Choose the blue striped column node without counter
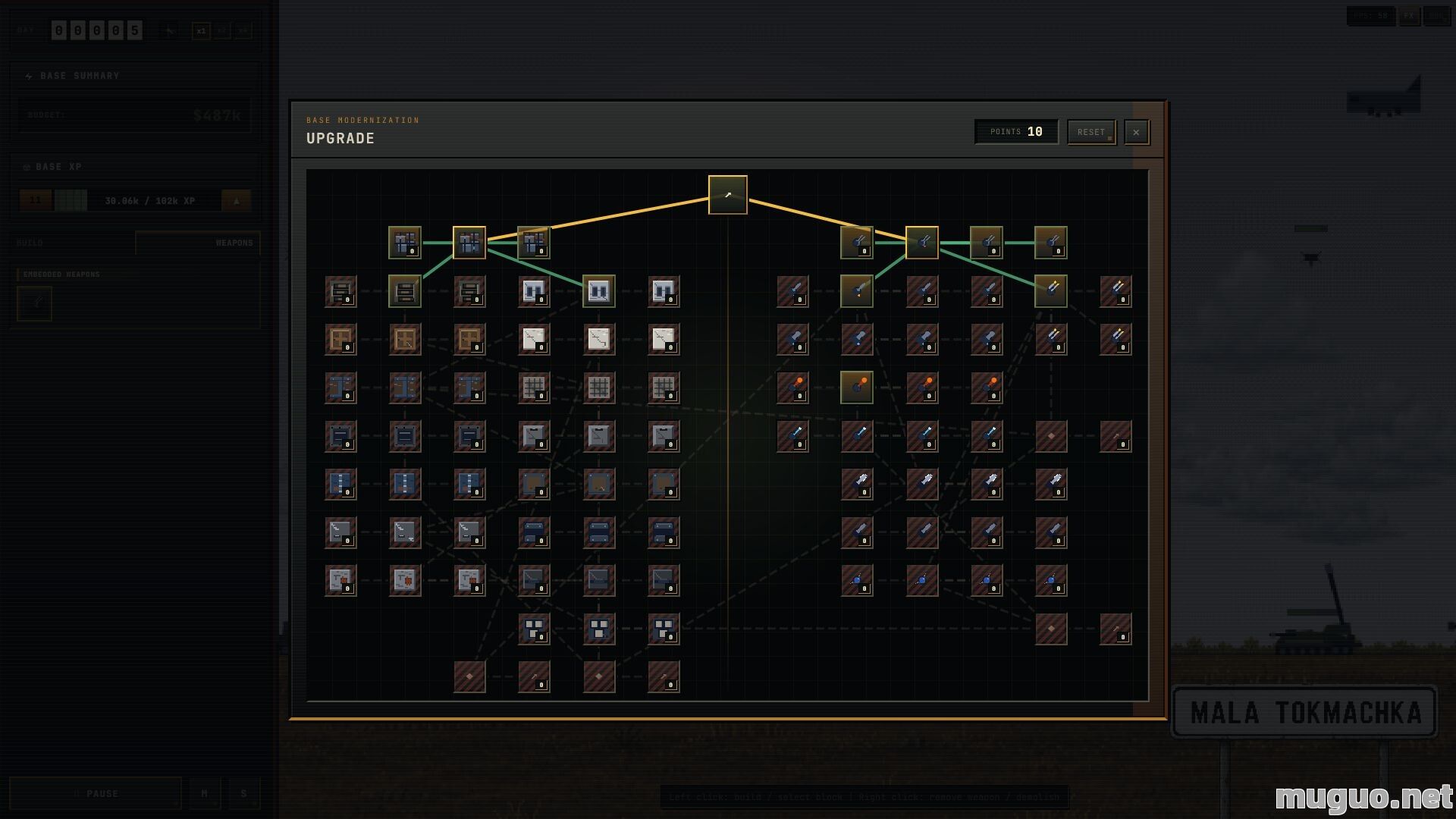 coord(405,484)
